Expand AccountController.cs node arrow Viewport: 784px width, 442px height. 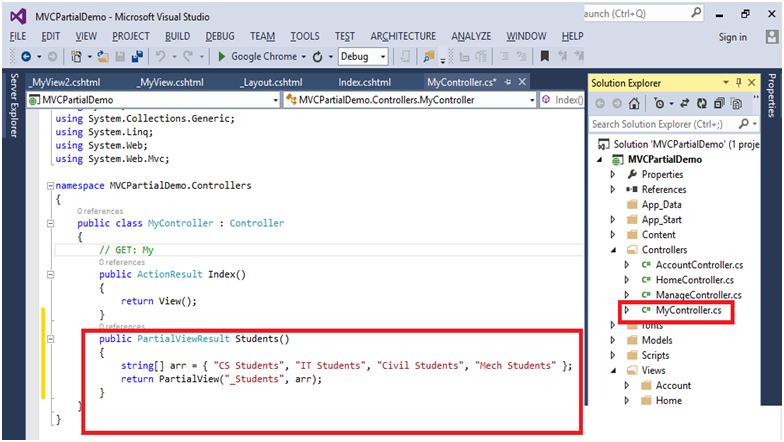coord(626,265)
